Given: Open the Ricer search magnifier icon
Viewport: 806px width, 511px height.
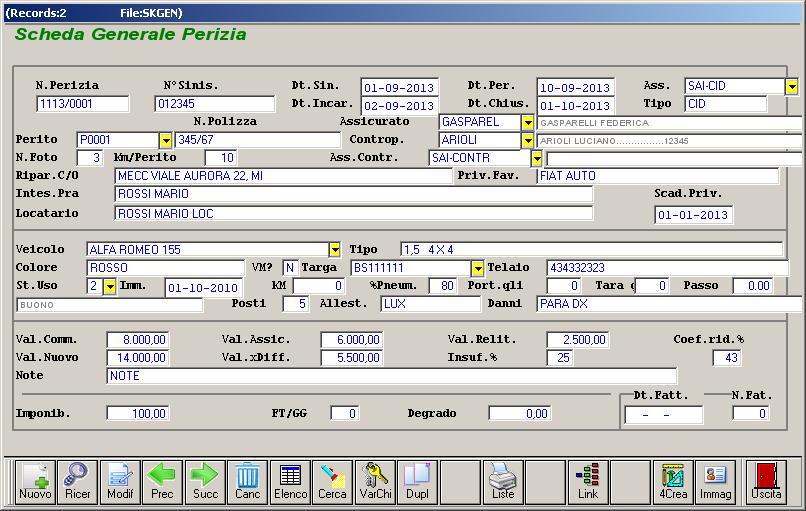Looking at the screenshot, I should 78,481.
